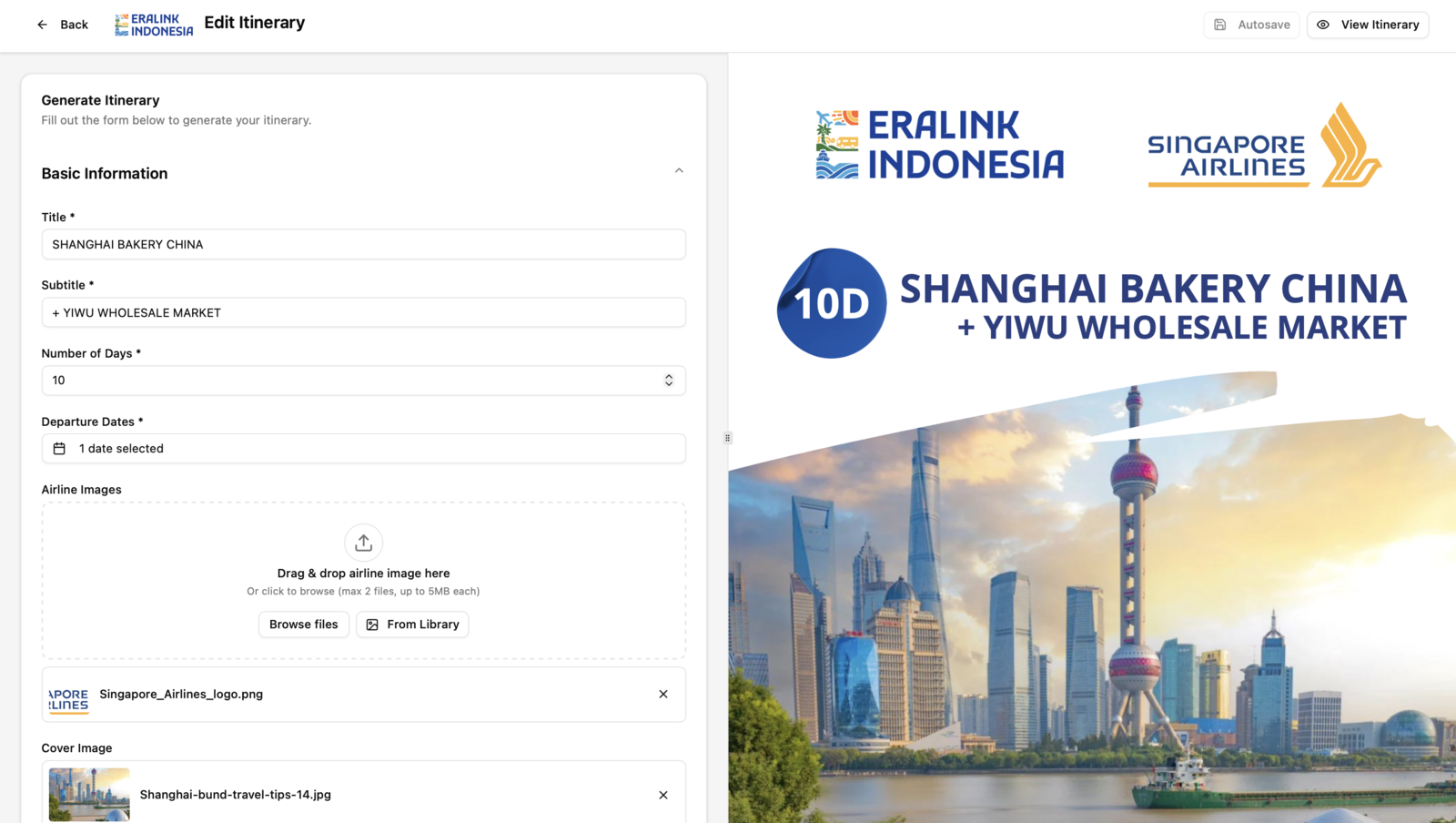This screenshot has height=823, width=1456.
Task: Click the 'Edit Itinerary' page title
Action: [255, 23]
